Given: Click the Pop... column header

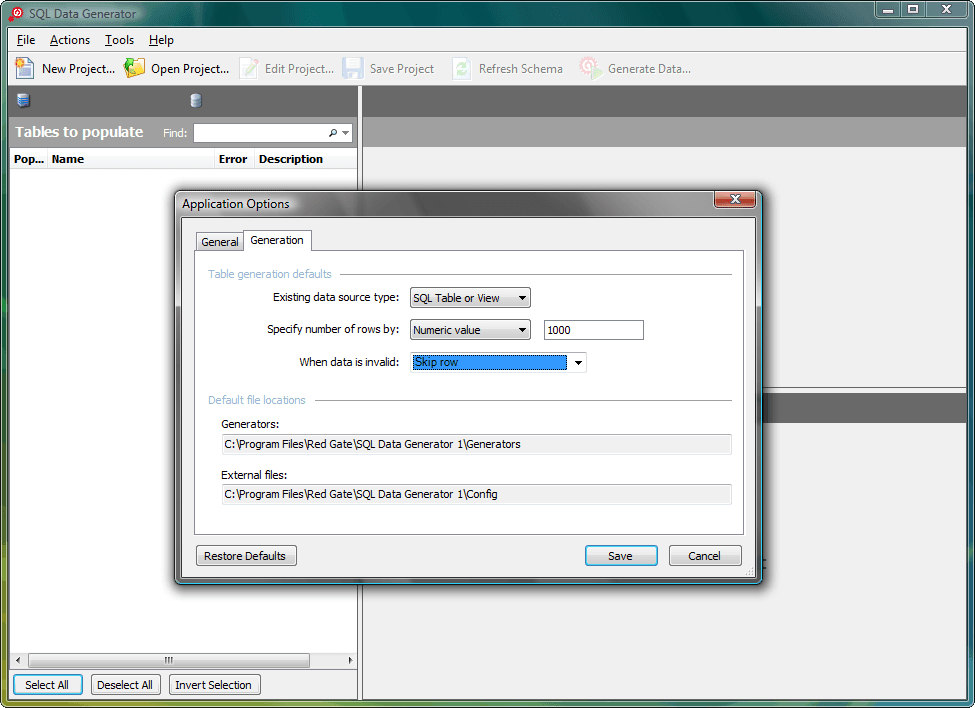Looking at the screenshot, I should pos(29,159).
